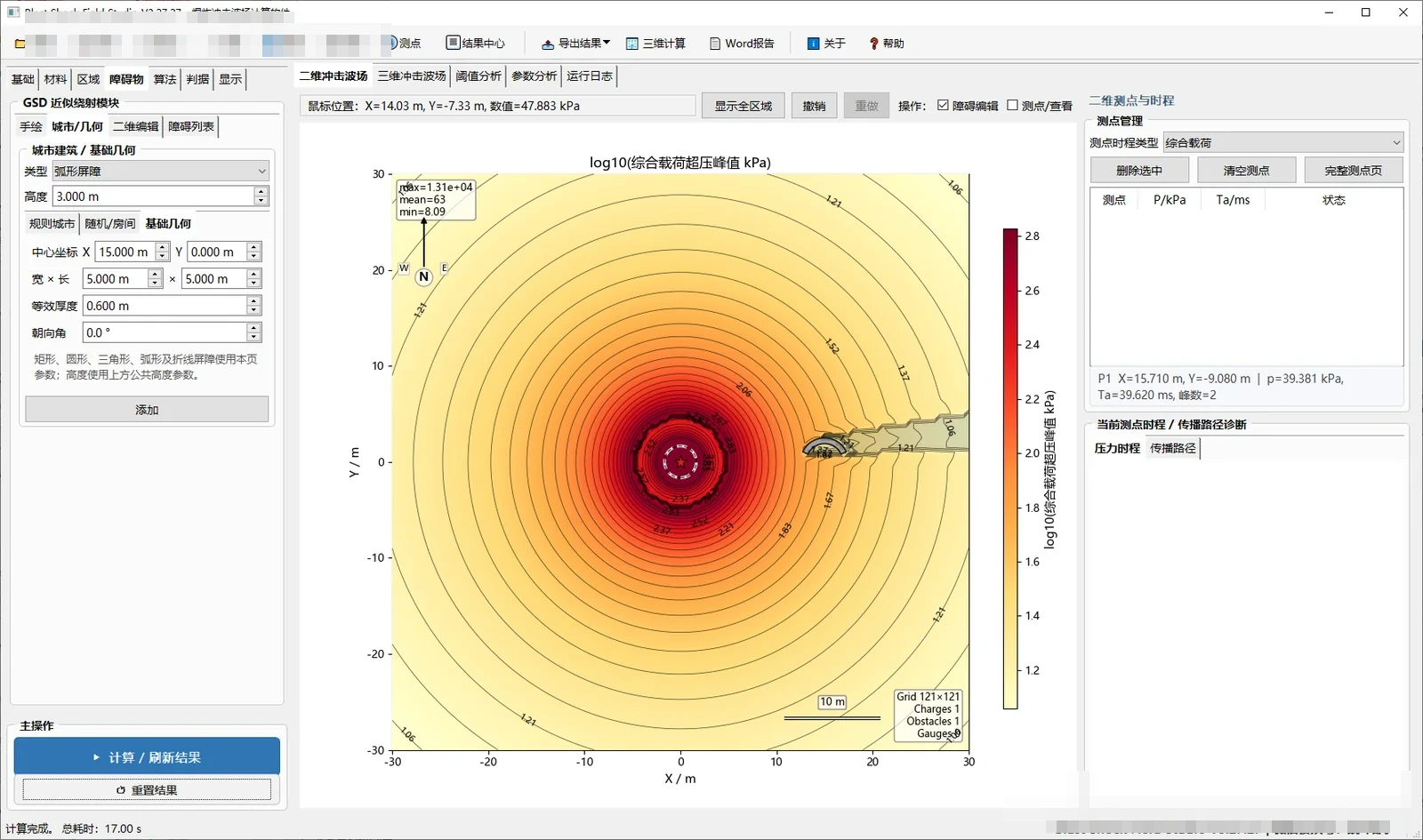Select the 随机/房间 random room tab

click(x=110, y=223)
